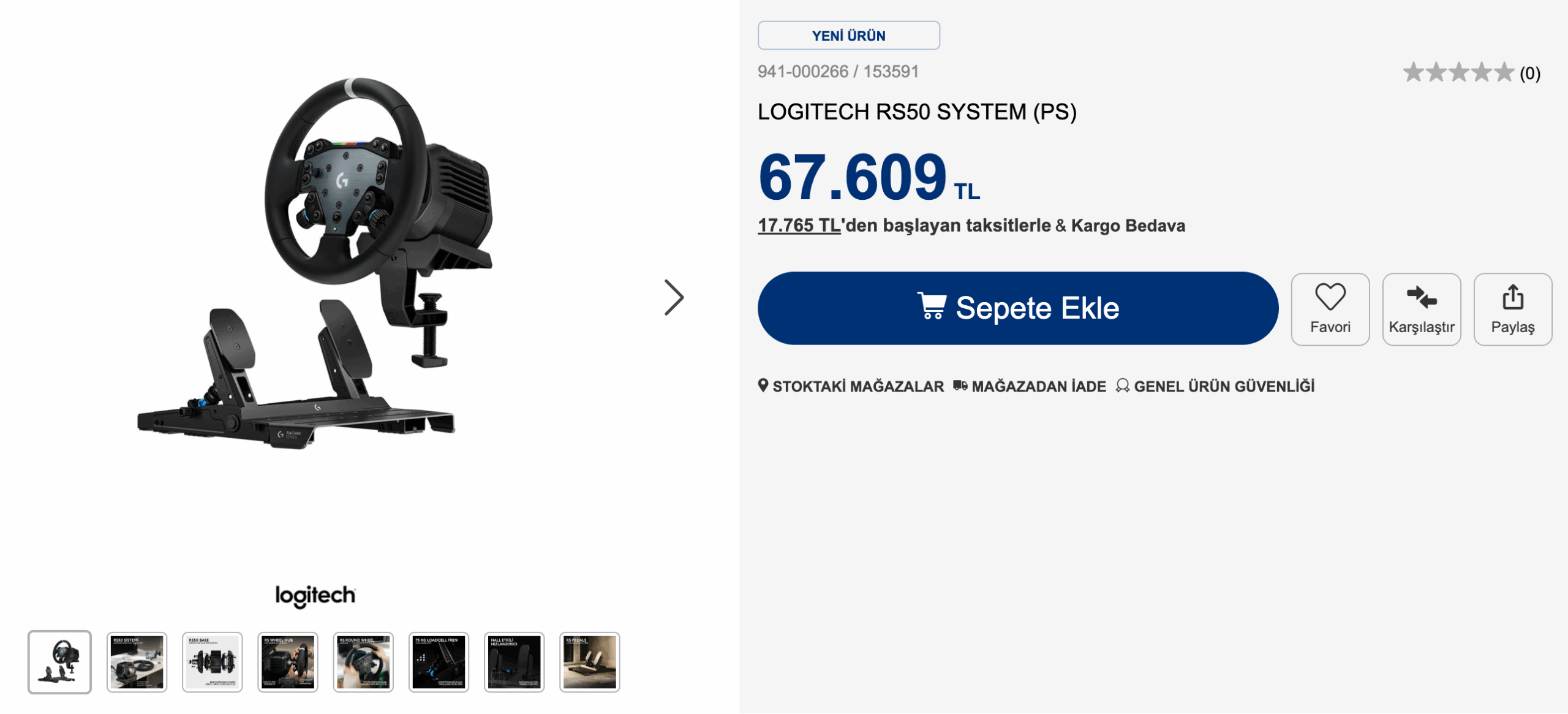
Task: Select the RS50 Base thumbnail
Action: tap(212, 662)
